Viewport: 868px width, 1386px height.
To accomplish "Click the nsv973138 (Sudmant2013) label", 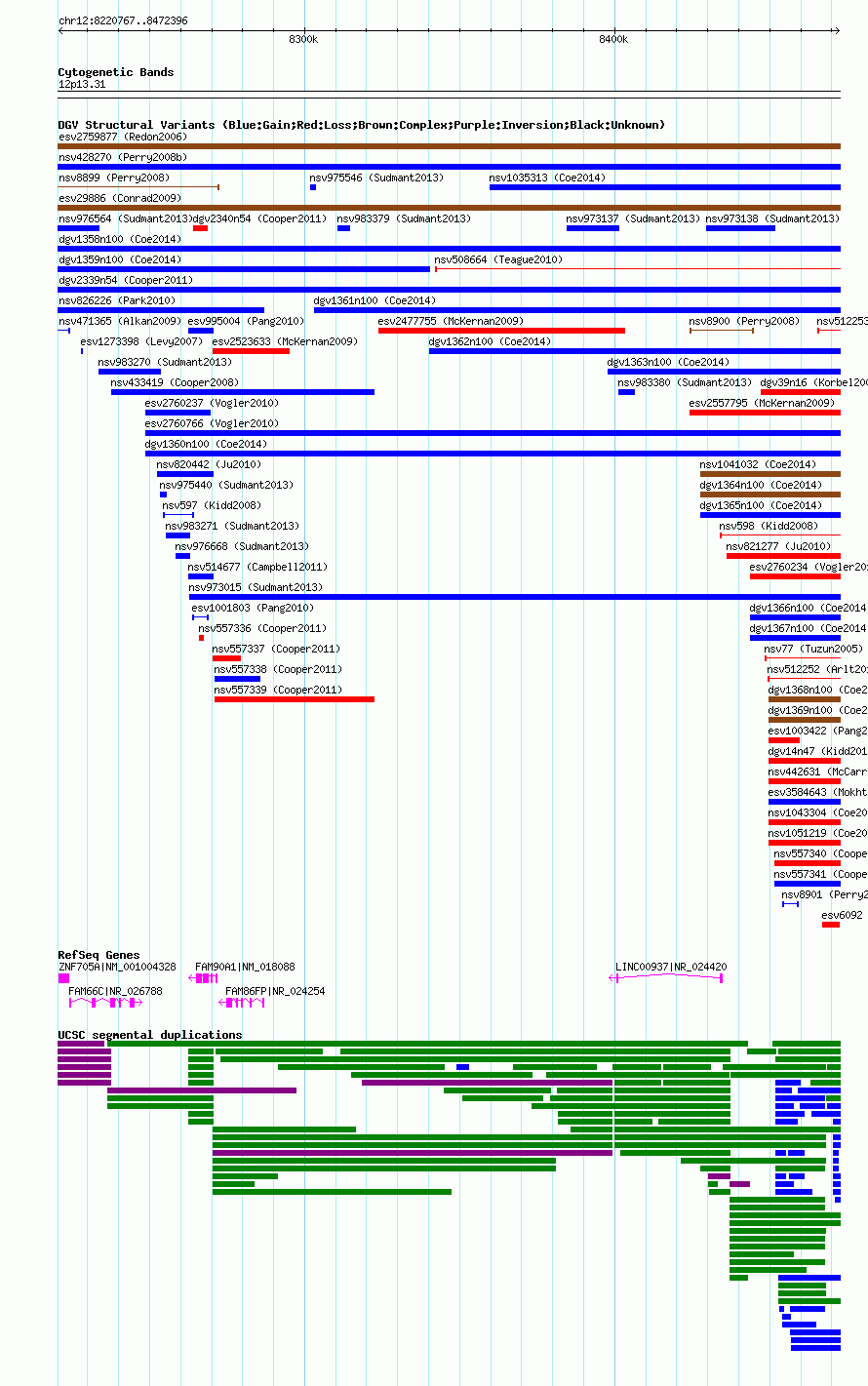I will [772, 218].
